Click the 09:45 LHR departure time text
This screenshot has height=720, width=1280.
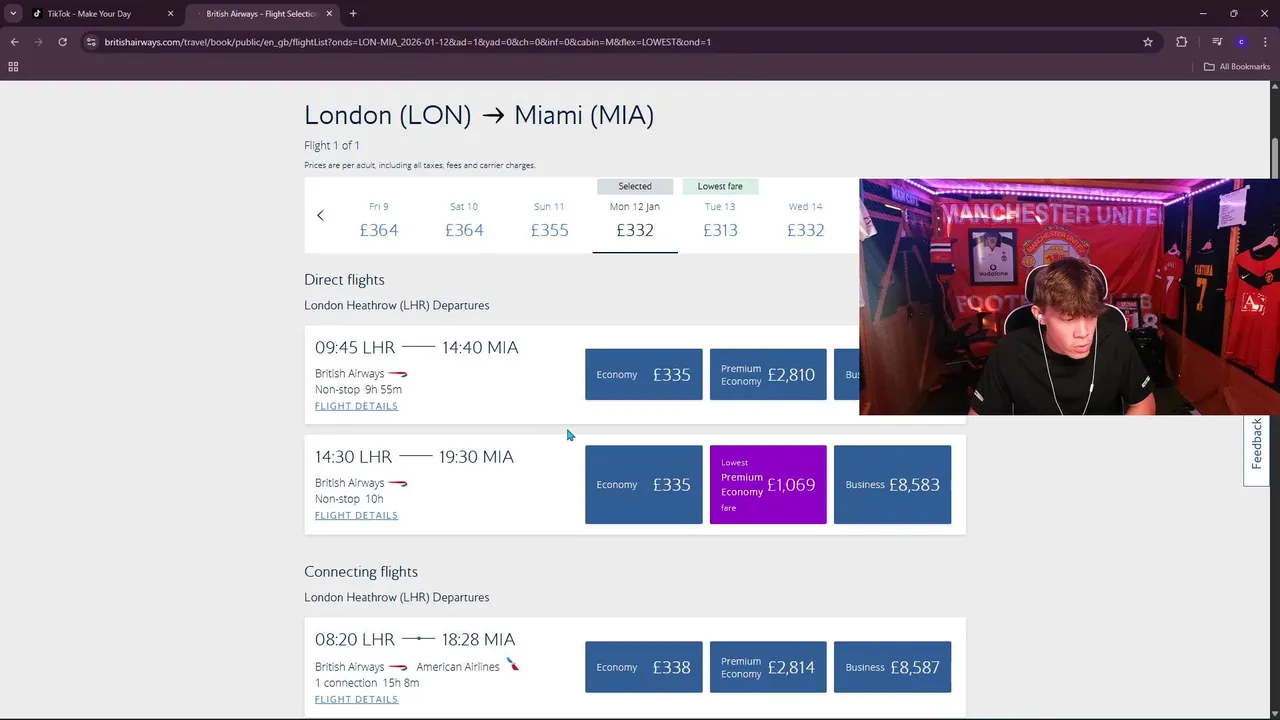click(x=355, y=347)
